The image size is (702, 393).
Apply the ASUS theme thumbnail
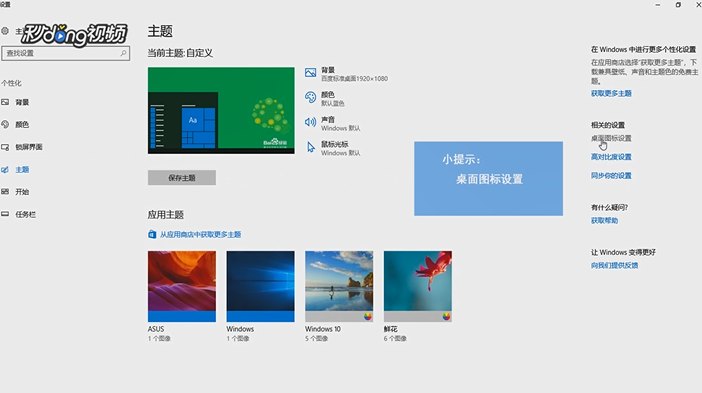point(182,286)
